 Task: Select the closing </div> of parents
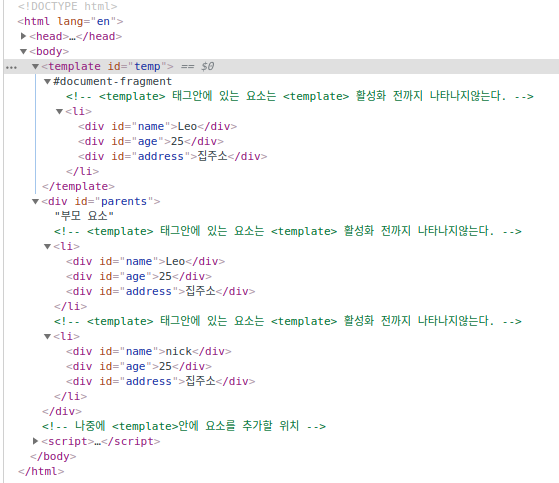click(62, 411)
